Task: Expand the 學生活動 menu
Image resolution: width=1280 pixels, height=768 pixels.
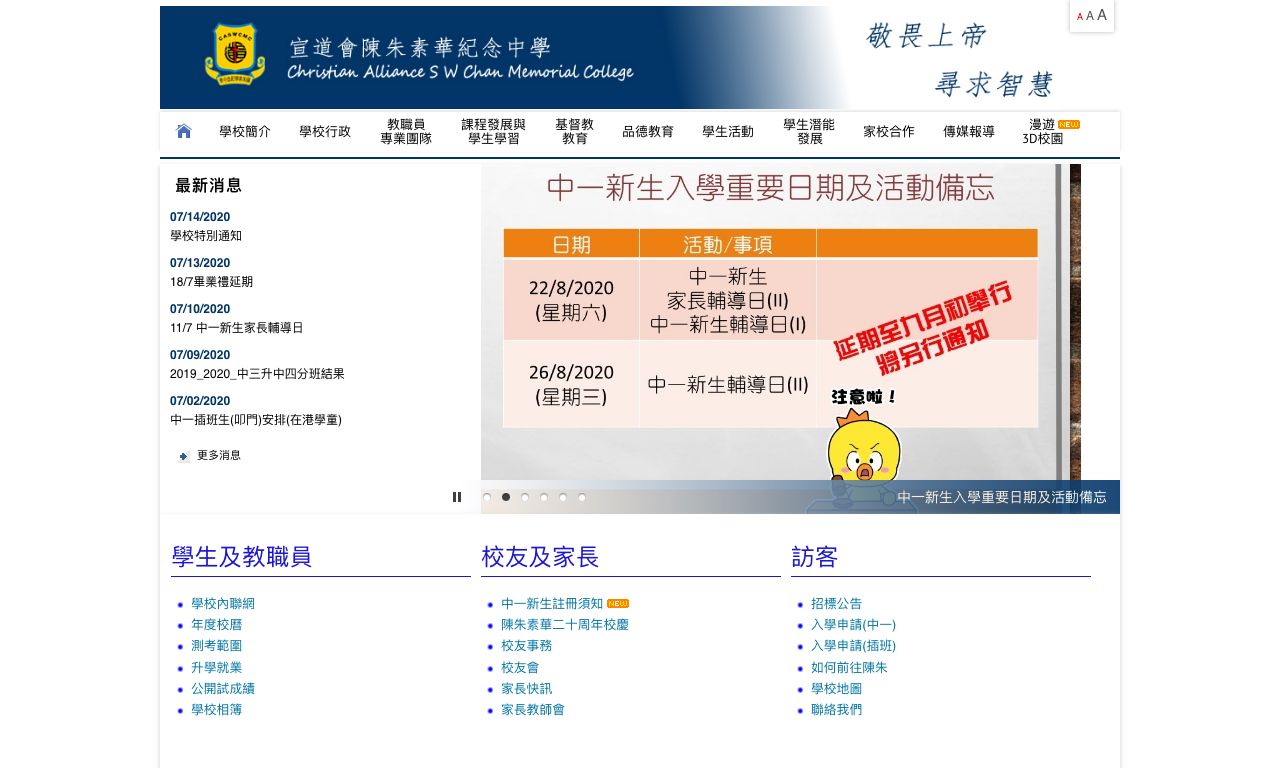Action: tap(728, 131)
